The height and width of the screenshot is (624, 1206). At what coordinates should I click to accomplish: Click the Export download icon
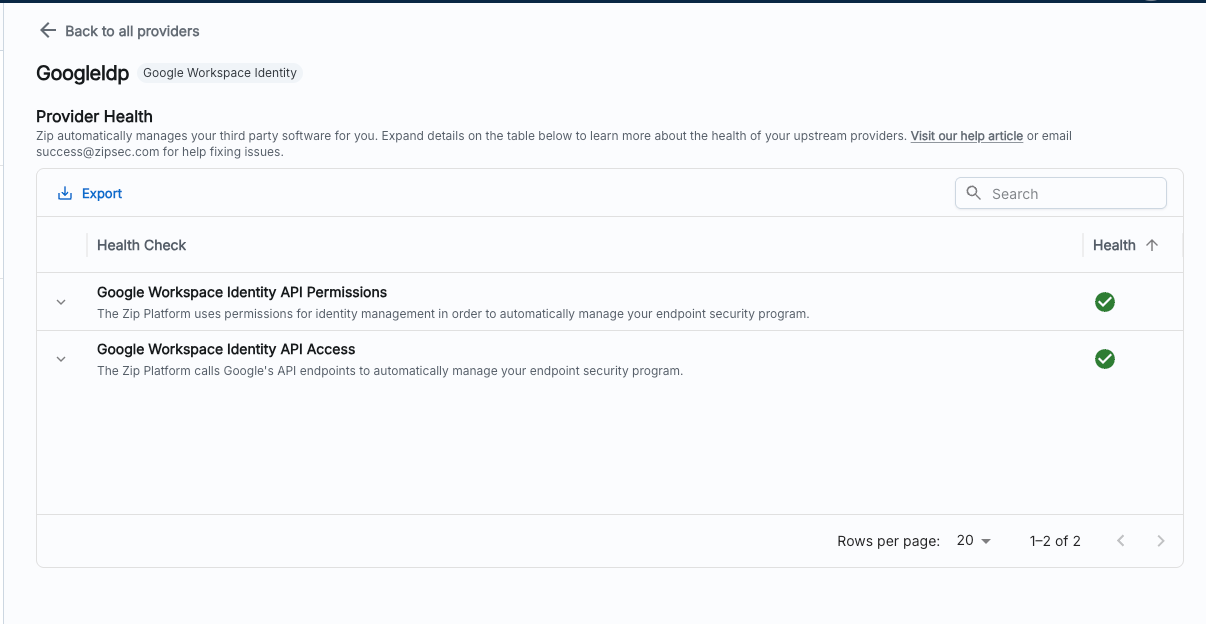tap(65, 194)
